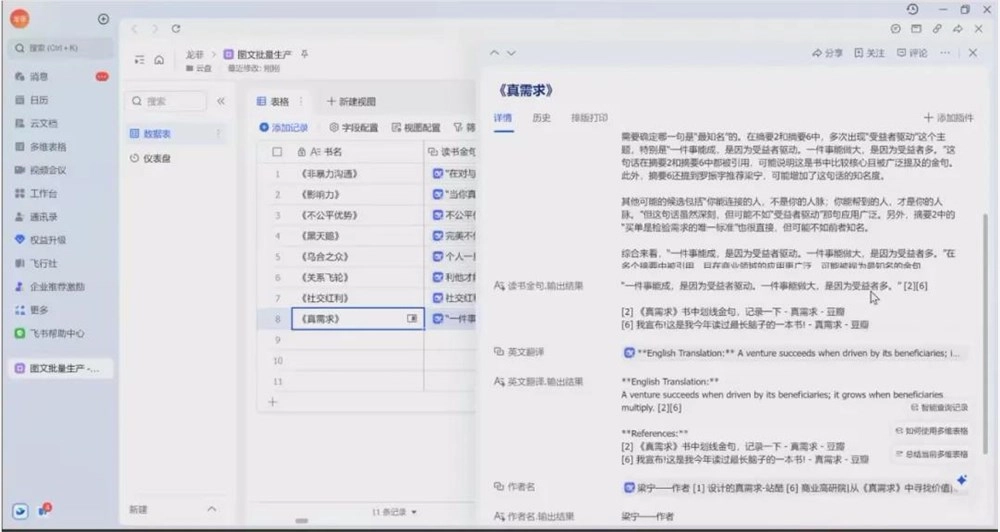Click the home icon in doc header

(159, 59)
